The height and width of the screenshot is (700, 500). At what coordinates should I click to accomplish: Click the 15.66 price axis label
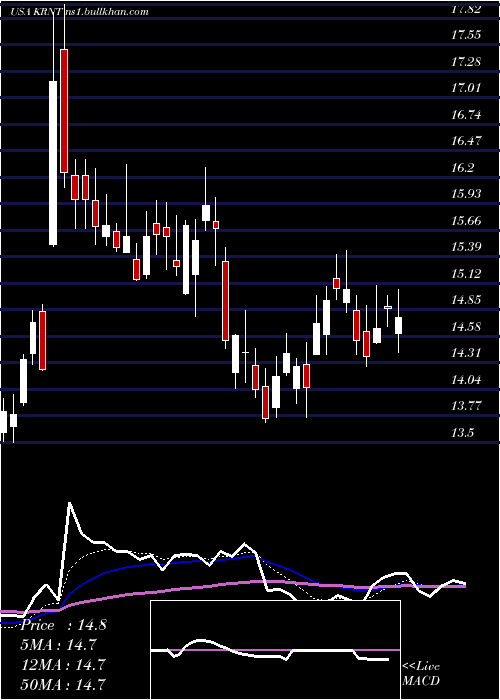click(x=466, y=221)
